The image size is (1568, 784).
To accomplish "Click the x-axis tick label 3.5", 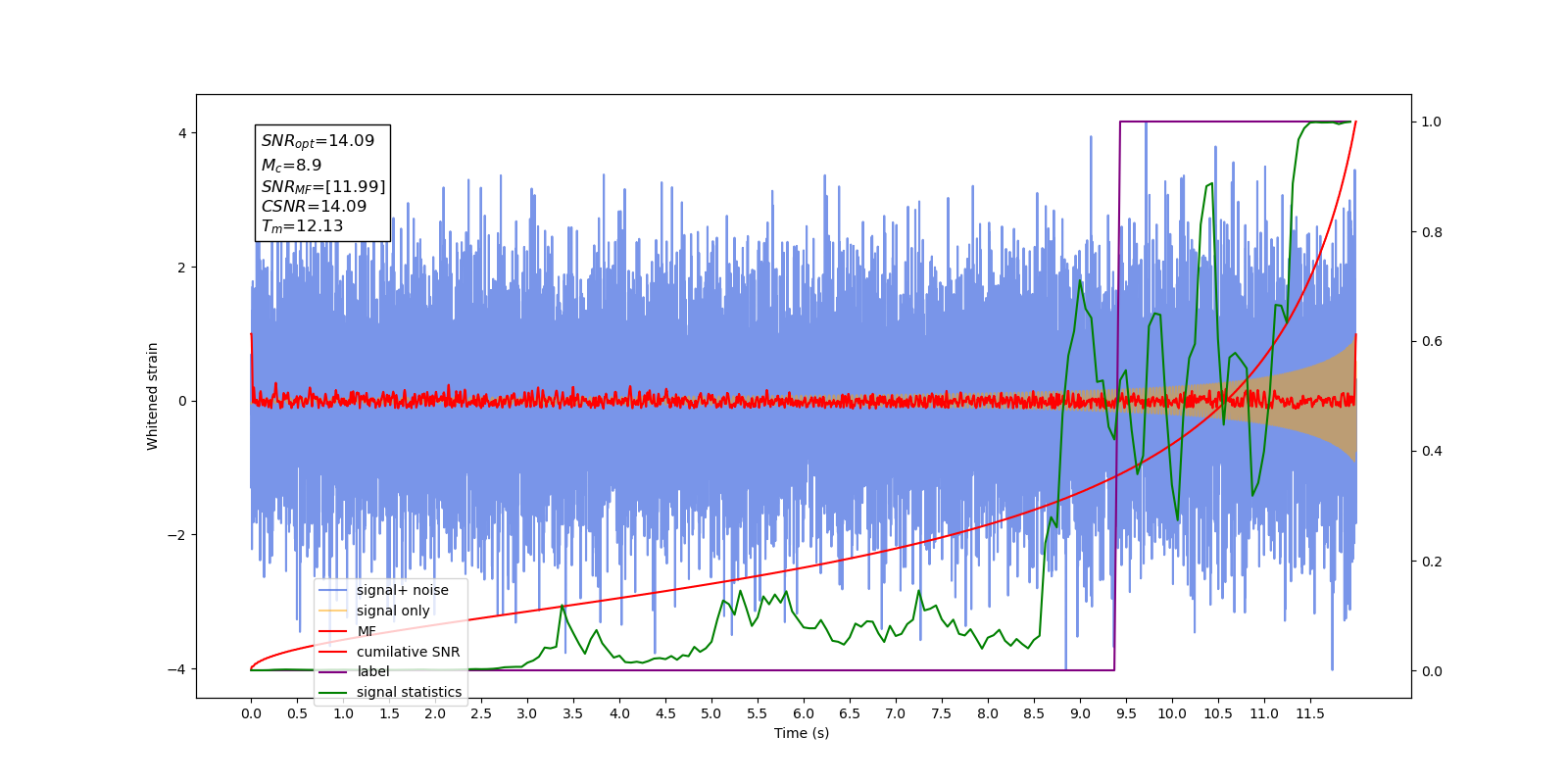I will coord(573,713).
